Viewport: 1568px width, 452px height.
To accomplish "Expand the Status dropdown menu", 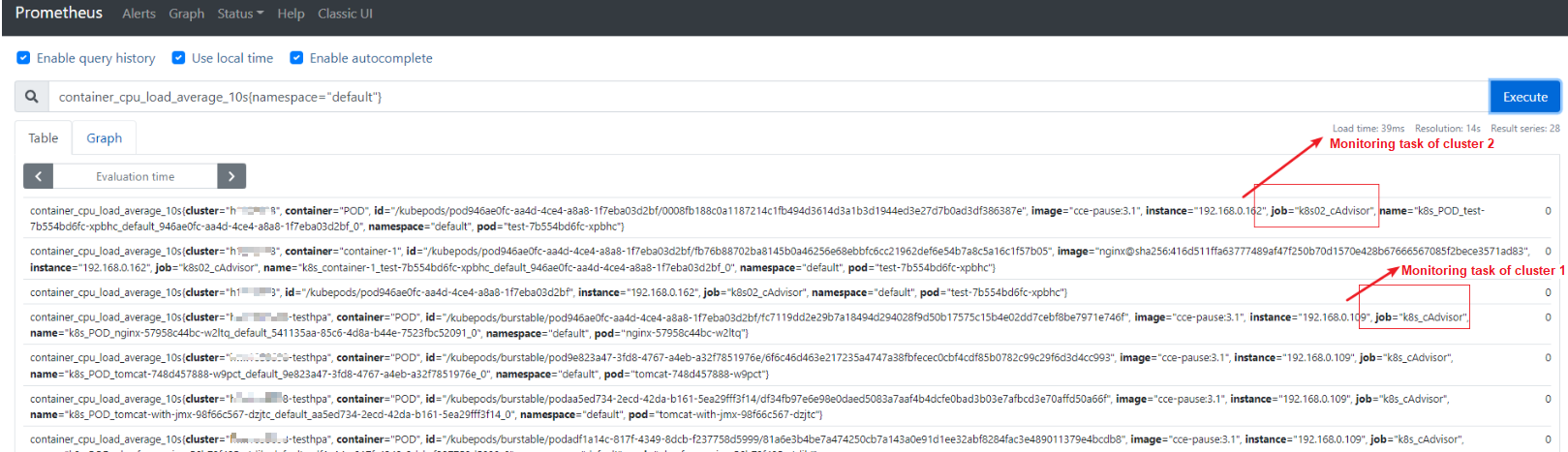I will point(240,14).
